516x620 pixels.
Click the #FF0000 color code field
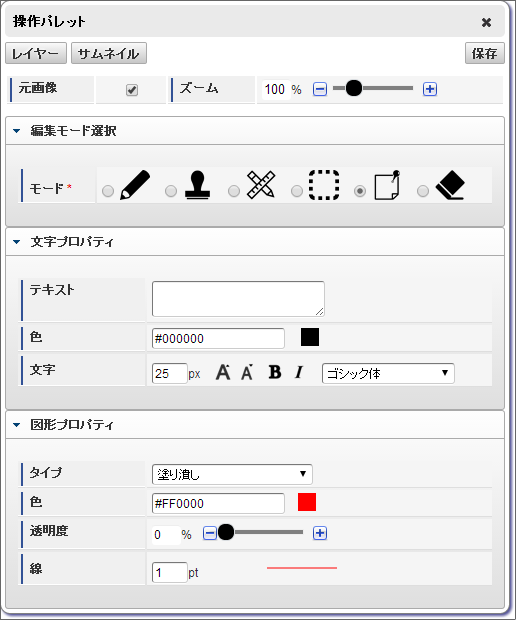pos(218,503)
